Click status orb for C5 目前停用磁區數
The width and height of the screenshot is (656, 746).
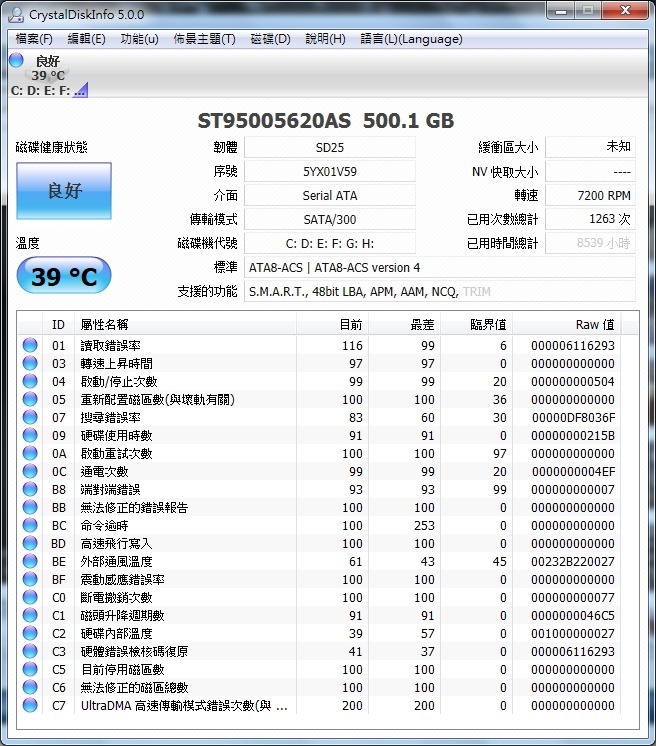click(x=30, y=669)
